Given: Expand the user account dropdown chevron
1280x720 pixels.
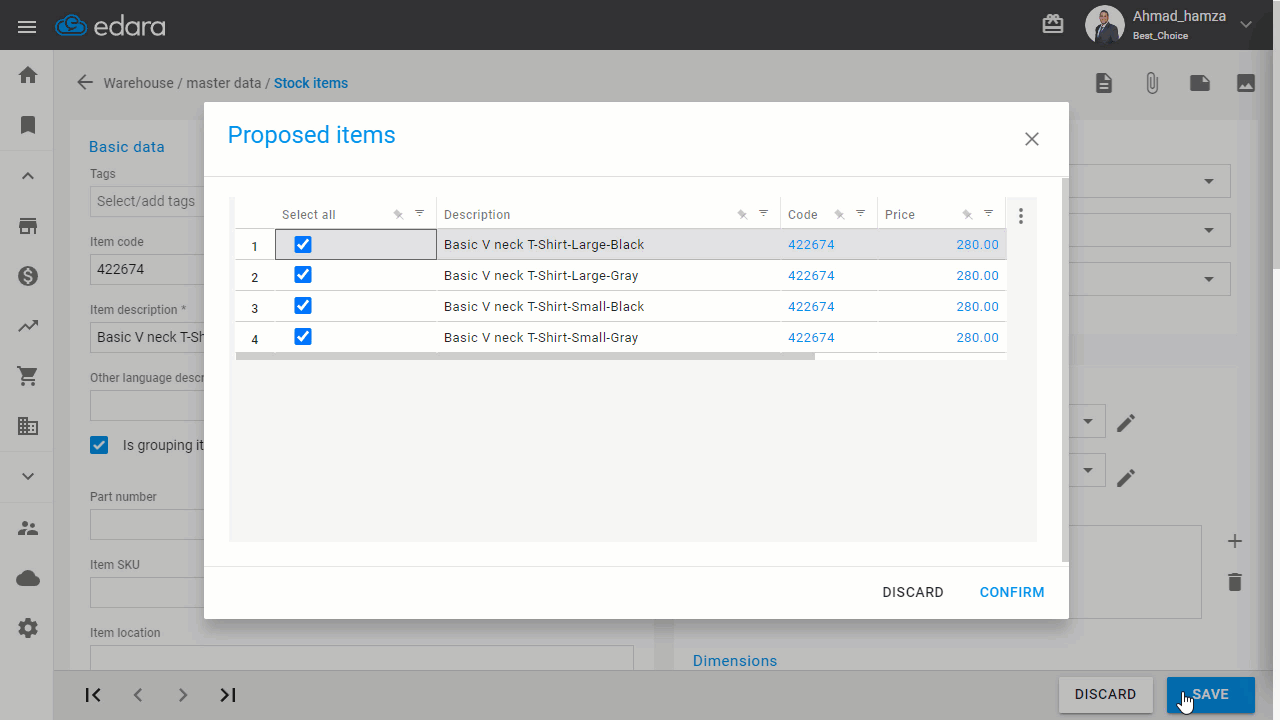Looking at the screenshot, I should pyautogui.click(x=1246, y=25).
